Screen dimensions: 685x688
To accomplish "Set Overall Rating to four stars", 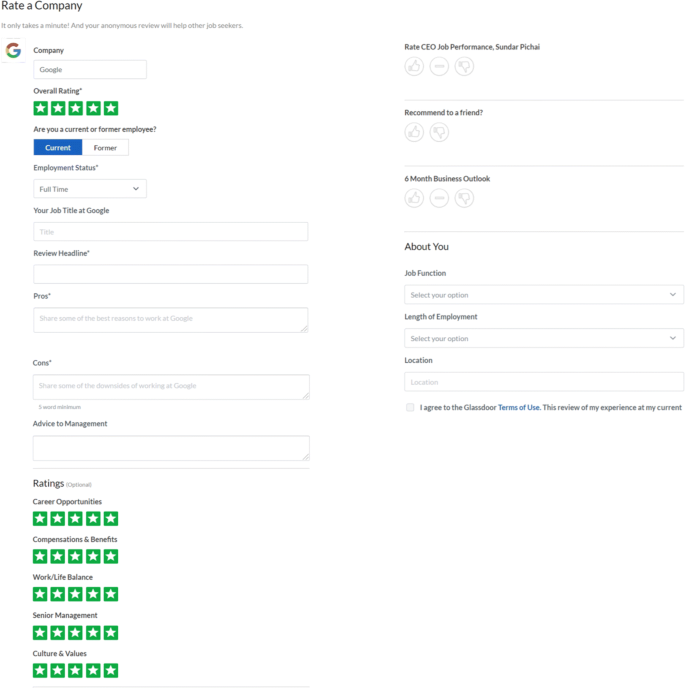I will click(x=93, y=108).
